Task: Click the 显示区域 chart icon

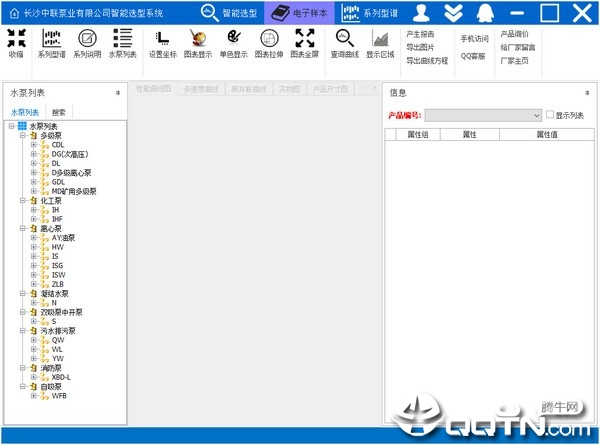Action: [380, 38]
